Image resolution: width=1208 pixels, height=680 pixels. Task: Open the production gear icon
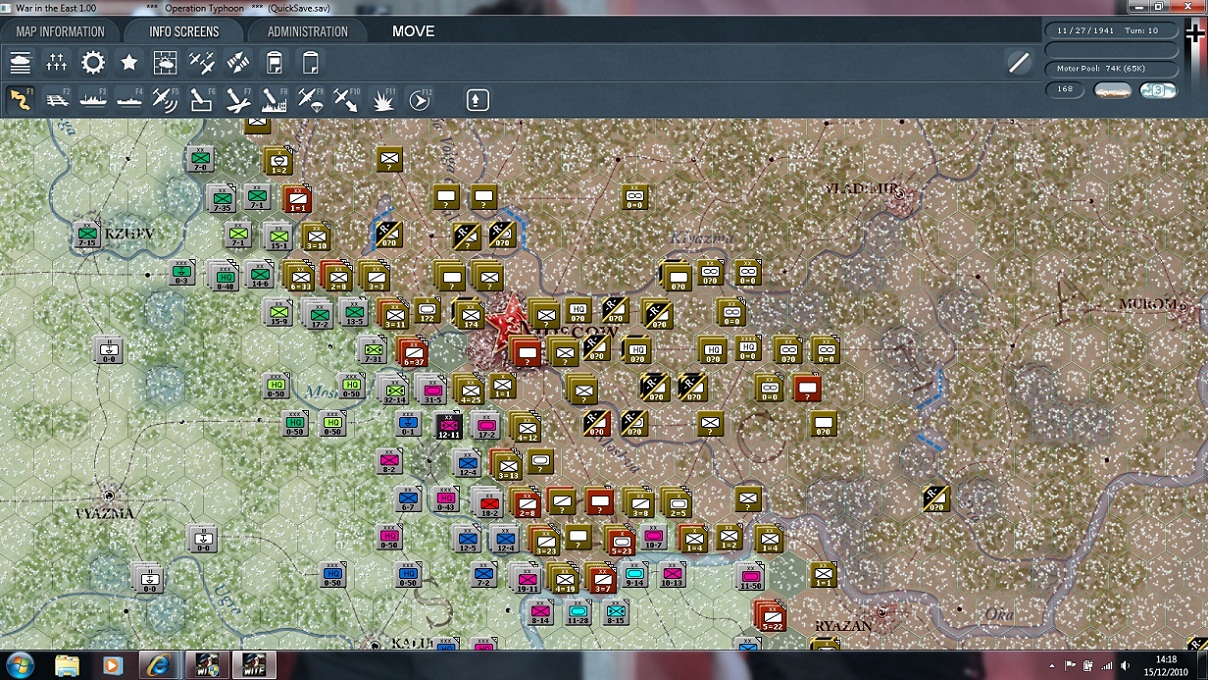pyautogui.click(x=93, y=63)
